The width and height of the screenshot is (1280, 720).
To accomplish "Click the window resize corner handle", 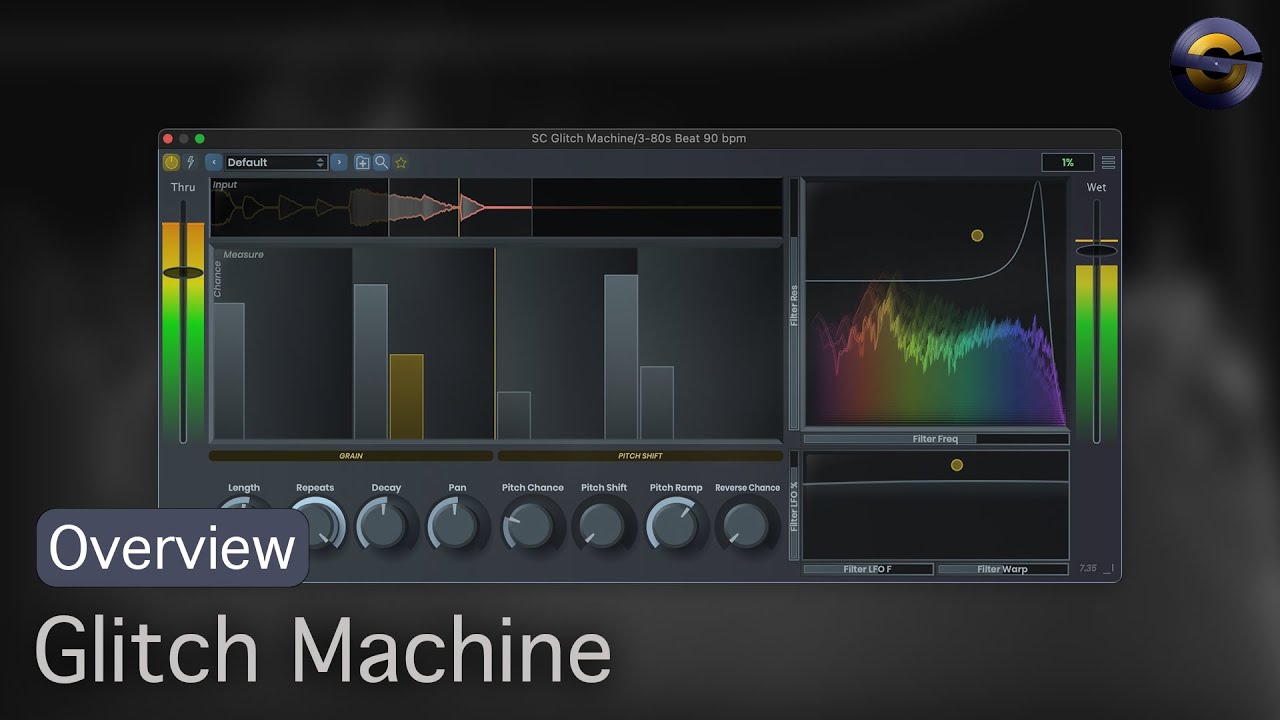I will point(1108,569).
